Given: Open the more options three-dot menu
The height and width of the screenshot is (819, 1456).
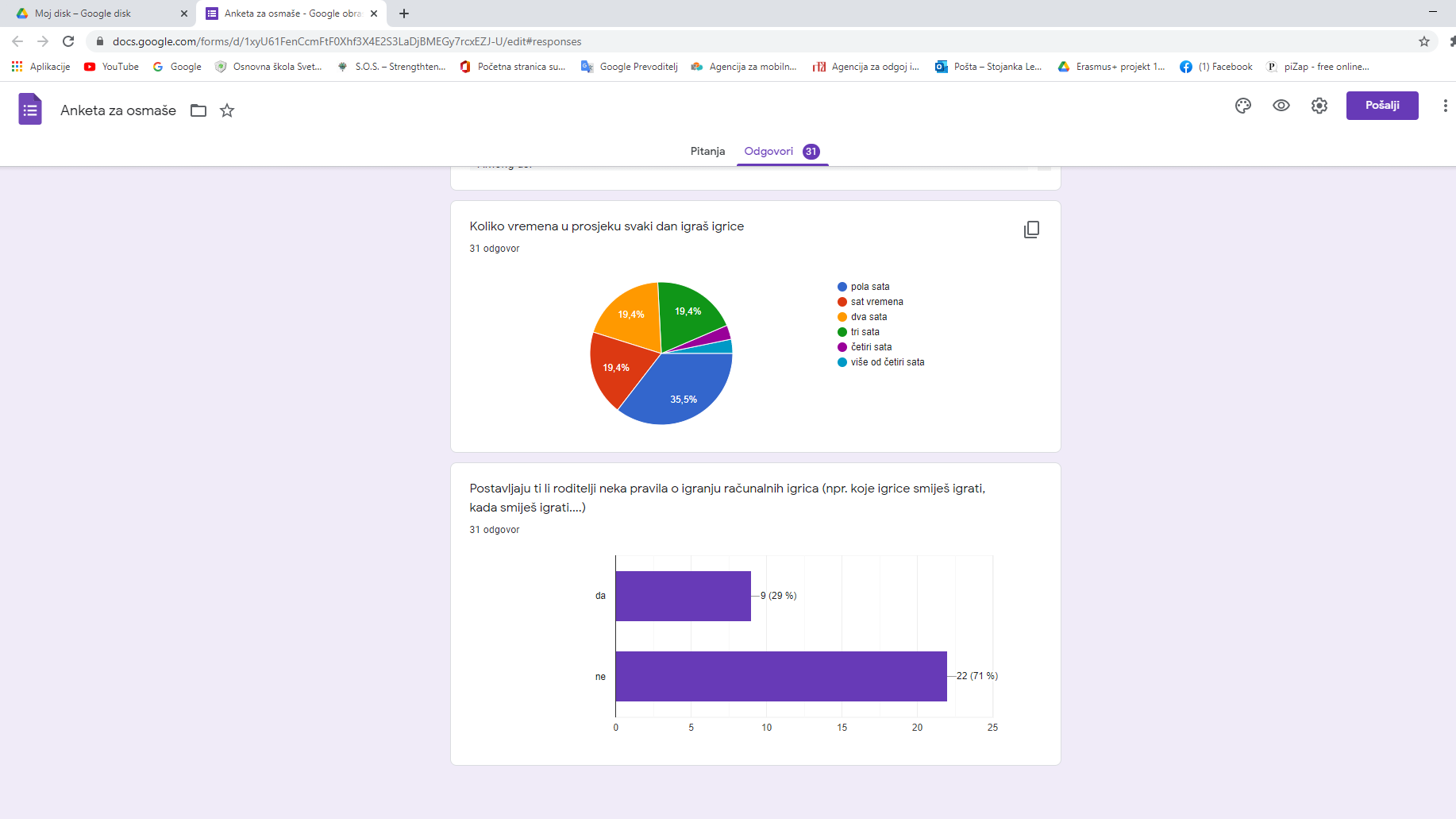Looking at the screenshot, I should coord(1444,106).
